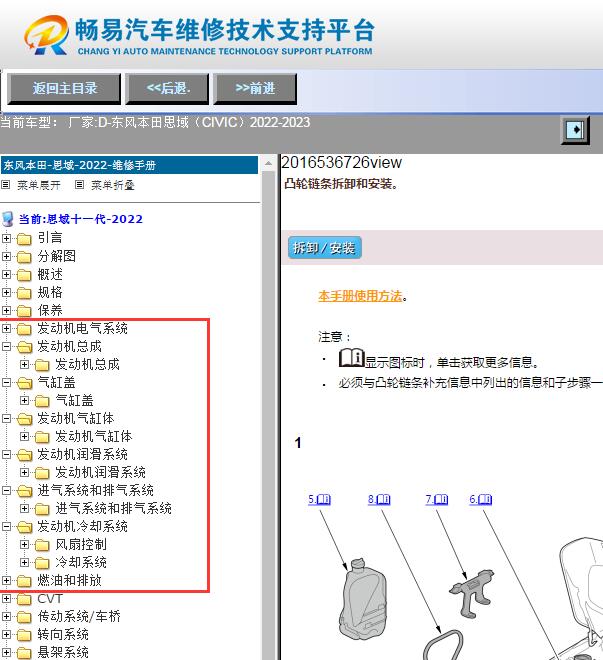The width and height of the screenshot is (603, 660).
Task: Collapse the top-level 气缸盖 node
Action: point(6,382)
